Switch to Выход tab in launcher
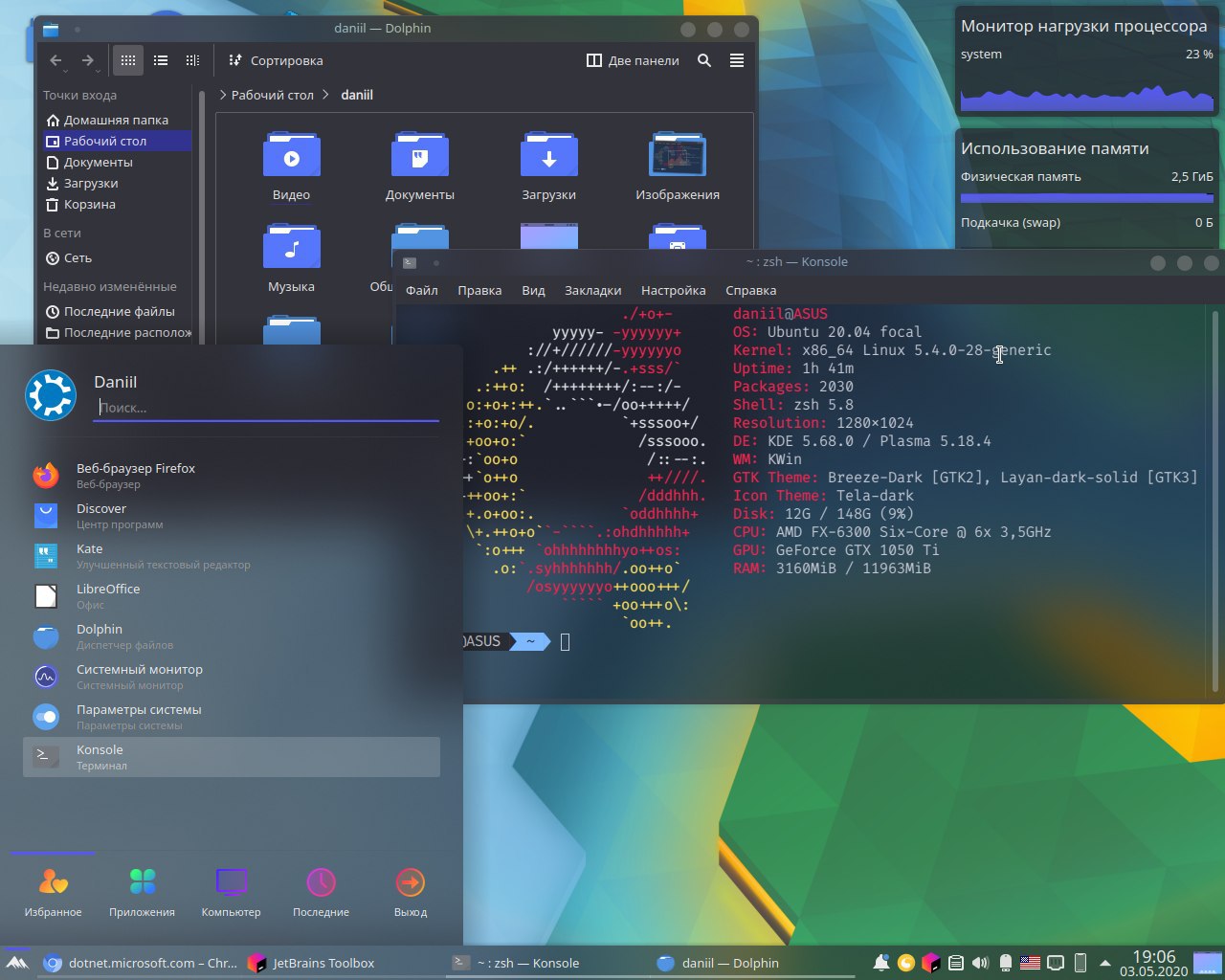Viewport: 1225px width, 980px height. [411, 892]
